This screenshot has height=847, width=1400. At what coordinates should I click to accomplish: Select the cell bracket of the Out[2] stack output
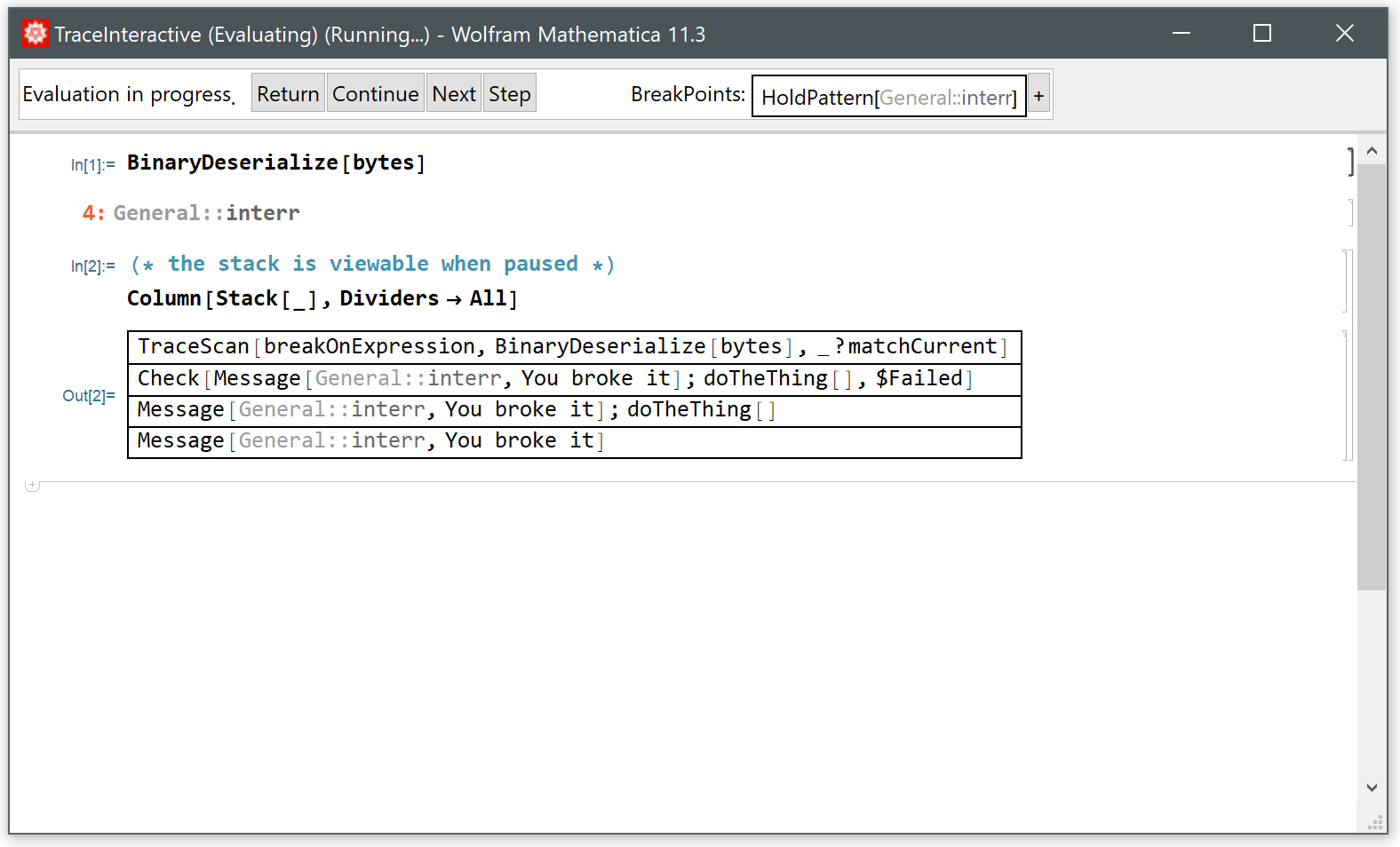click(x=1345, y=395)
